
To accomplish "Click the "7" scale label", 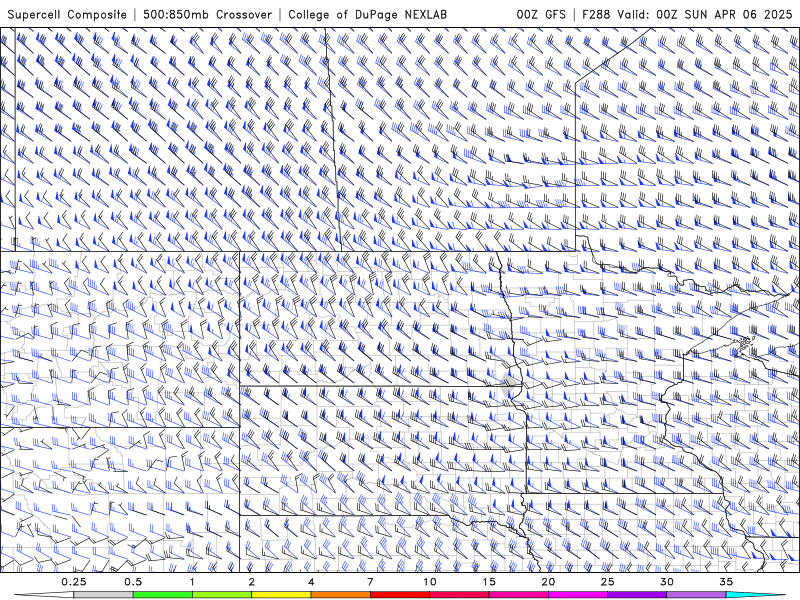I will click(x=370, y=582).
